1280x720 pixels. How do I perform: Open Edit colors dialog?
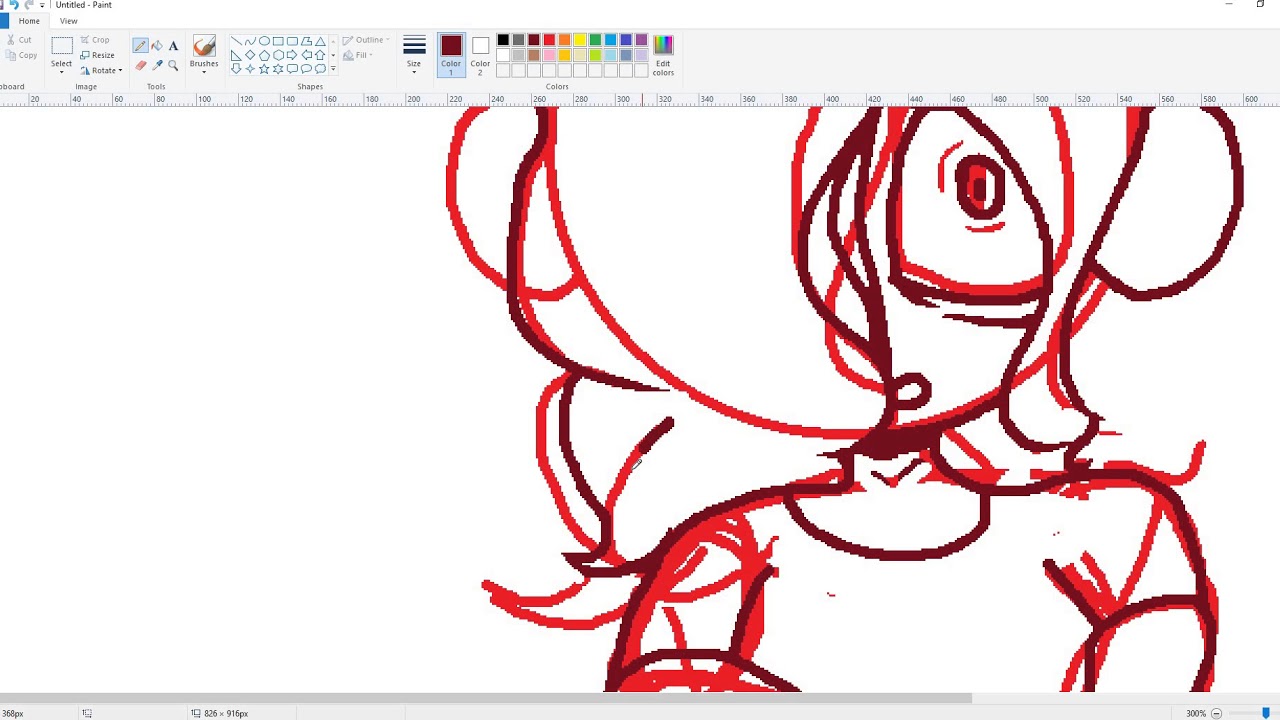[663, 53]
